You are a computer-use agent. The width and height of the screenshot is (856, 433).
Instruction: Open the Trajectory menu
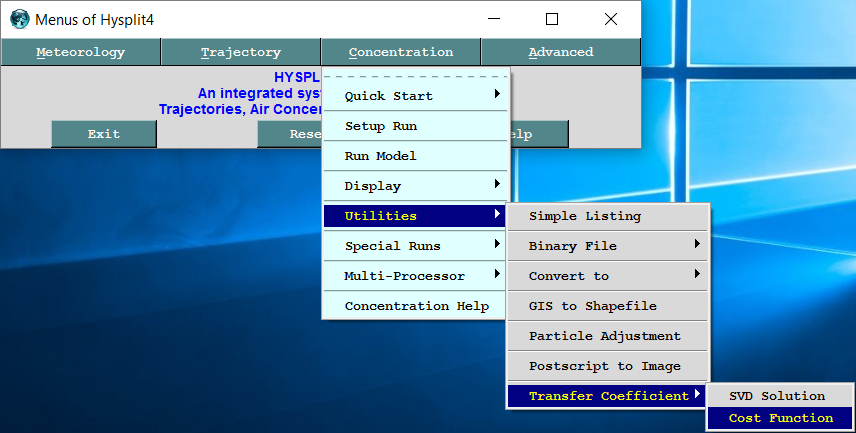(240, 52)
